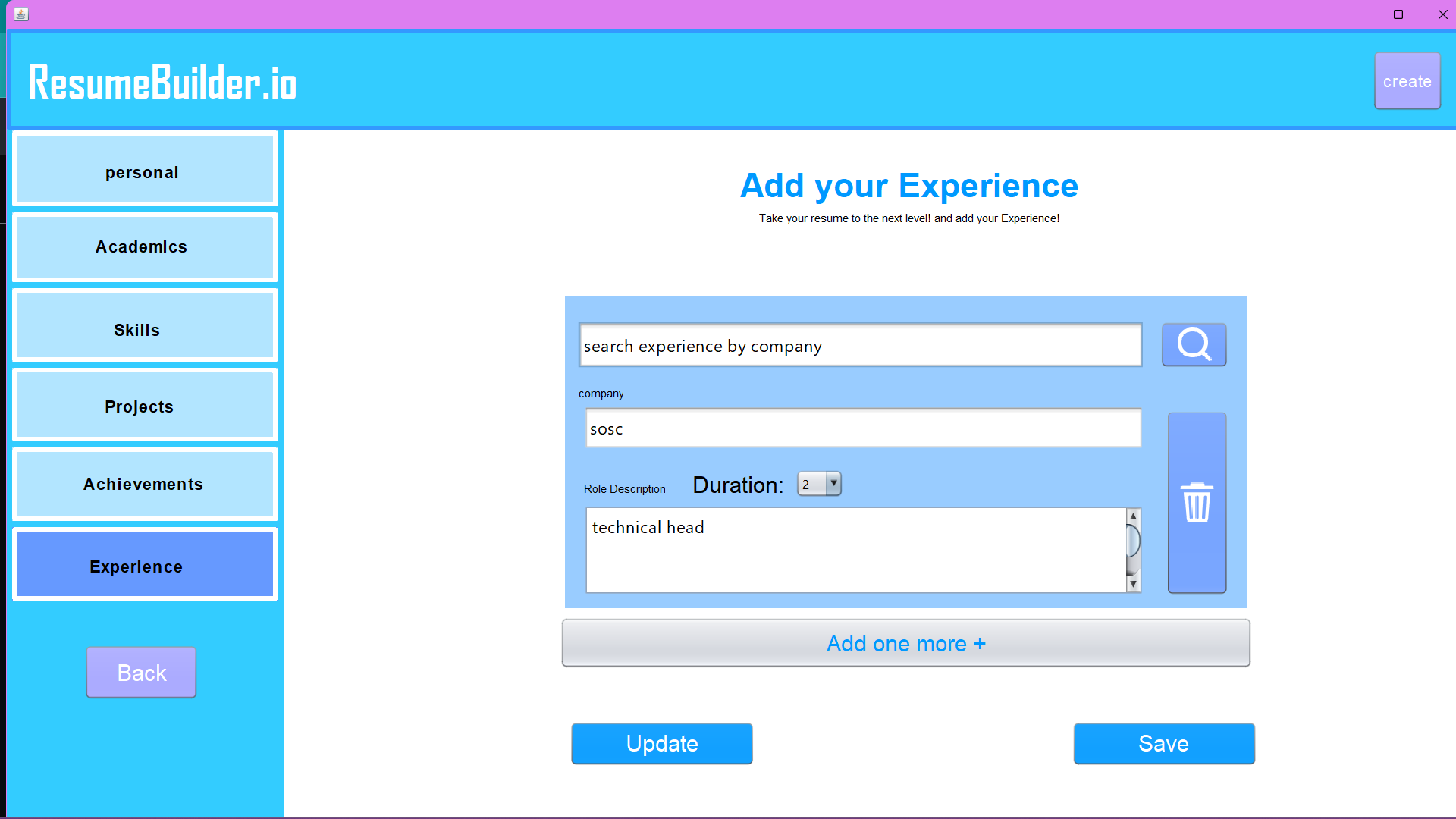Open the Duration dropdown

[833, 484]
